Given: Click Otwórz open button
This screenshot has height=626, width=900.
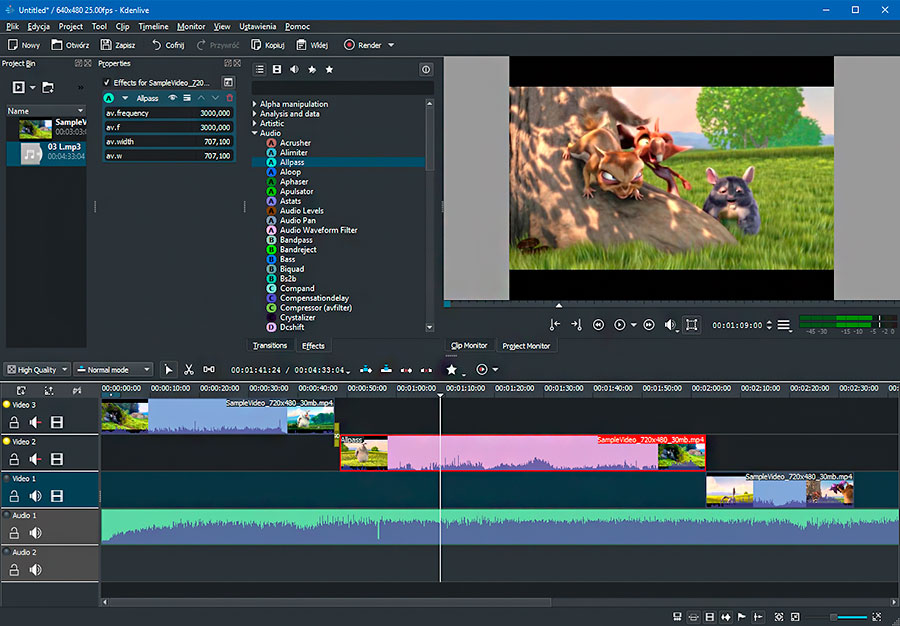Looking at the screenshot, I should [x=70, y=45].
